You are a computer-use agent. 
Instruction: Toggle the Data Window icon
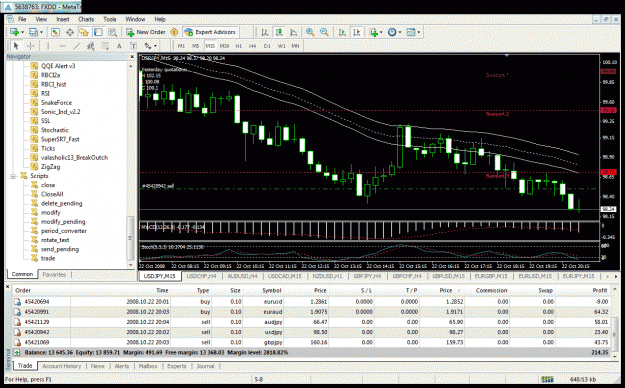(70, 32)
